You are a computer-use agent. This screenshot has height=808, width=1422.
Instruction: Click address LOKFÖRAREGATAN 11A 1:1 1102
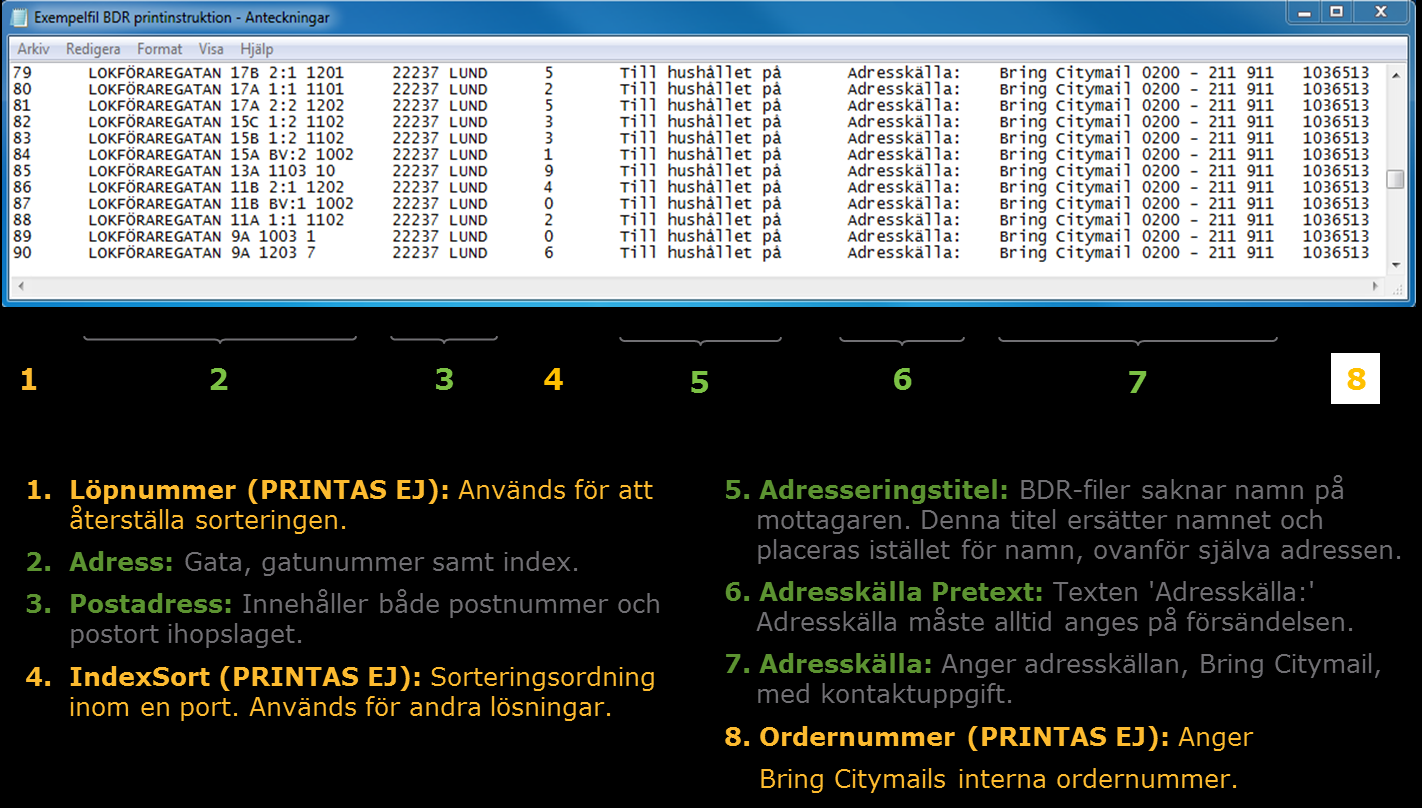point(216,220)
